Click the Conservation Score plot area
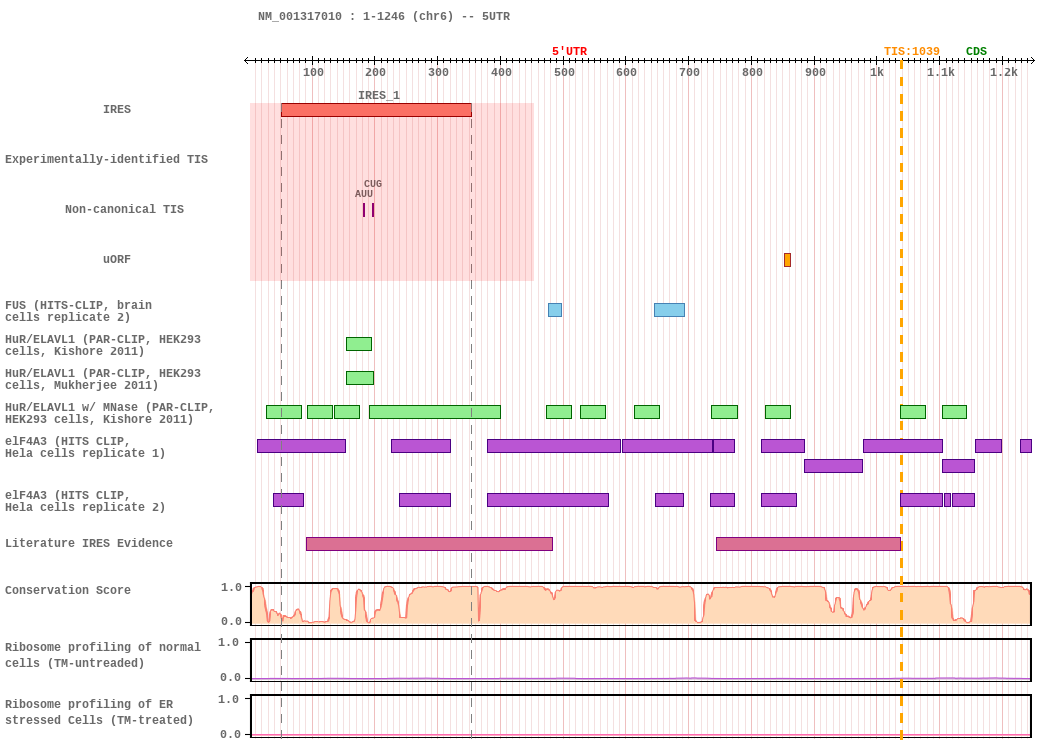1050x748 pixels. pos(640,604)
